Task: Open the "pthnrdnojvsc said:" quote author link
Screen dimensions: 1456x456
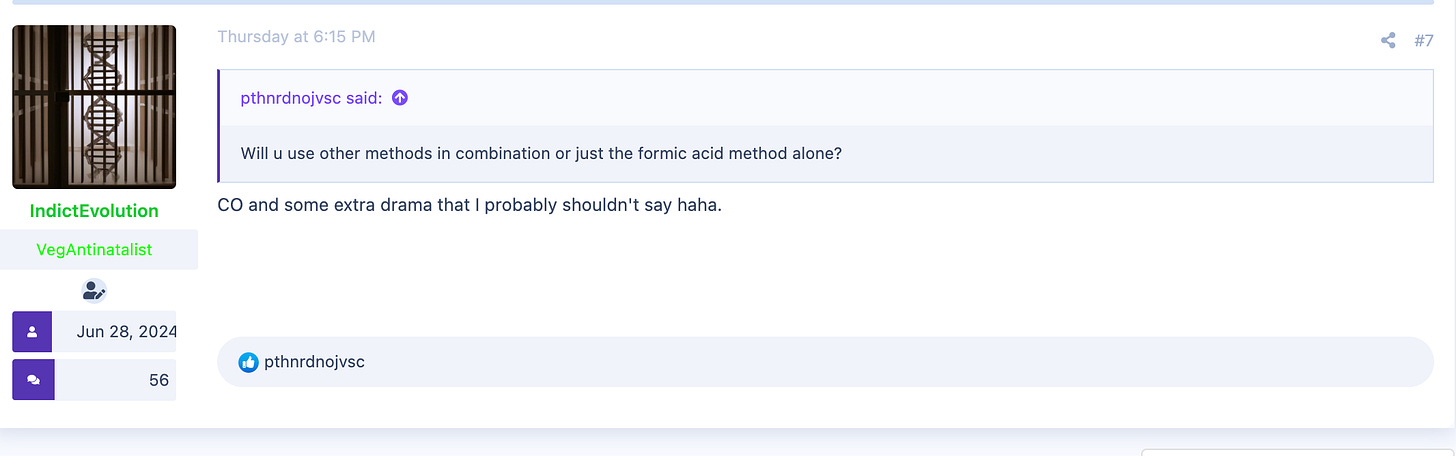Action: (x=311, y=98)
